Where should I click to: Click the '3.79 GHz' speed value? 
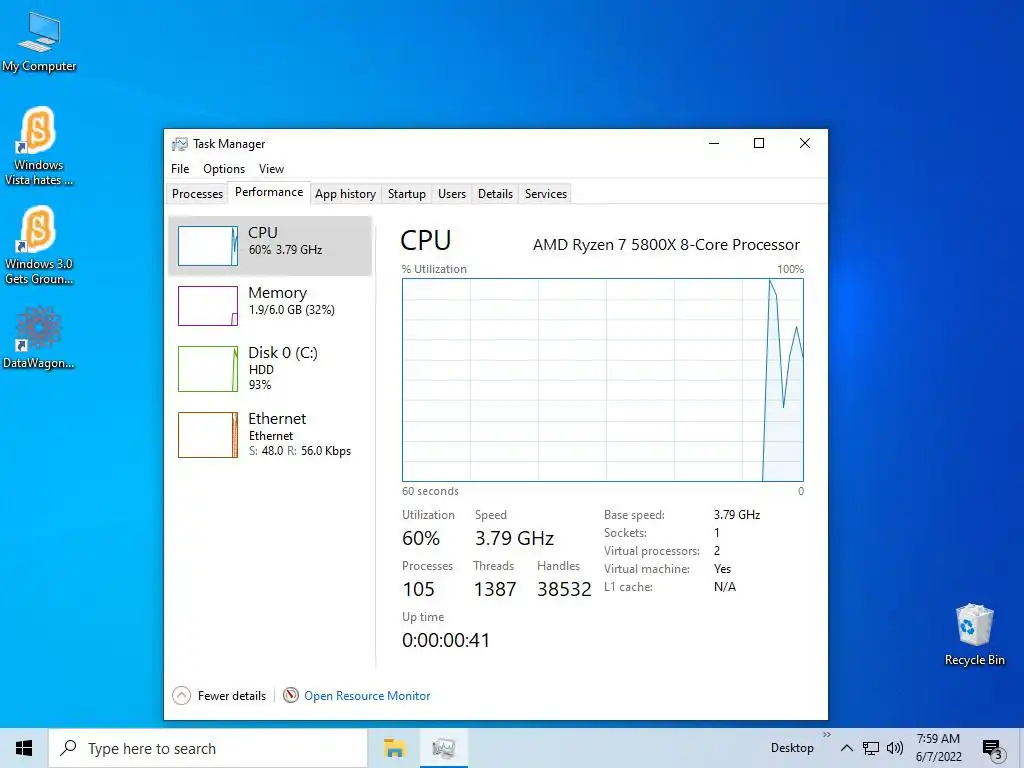click(x=515, y=538)
